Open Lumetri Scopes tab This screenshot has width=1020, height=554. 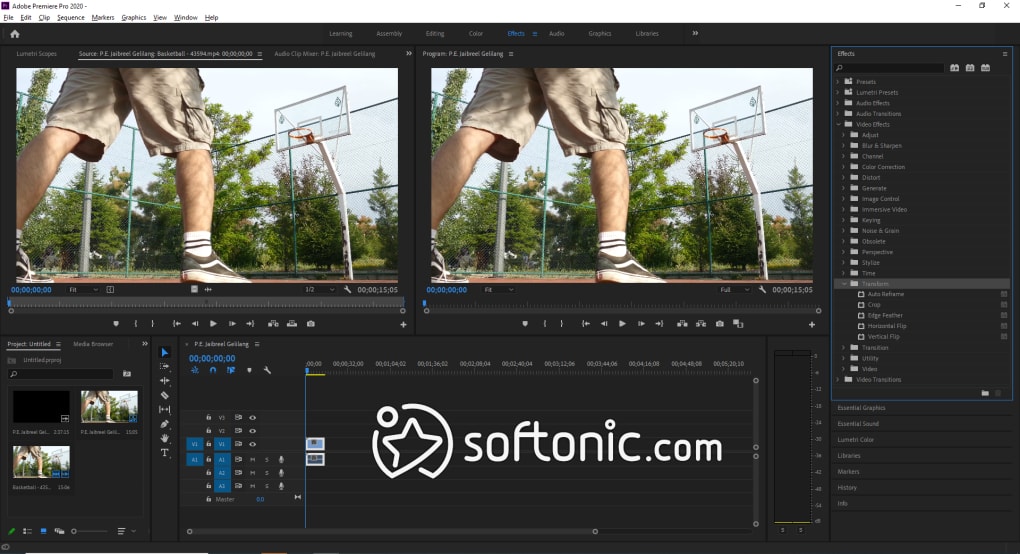(x=36, y=54)
